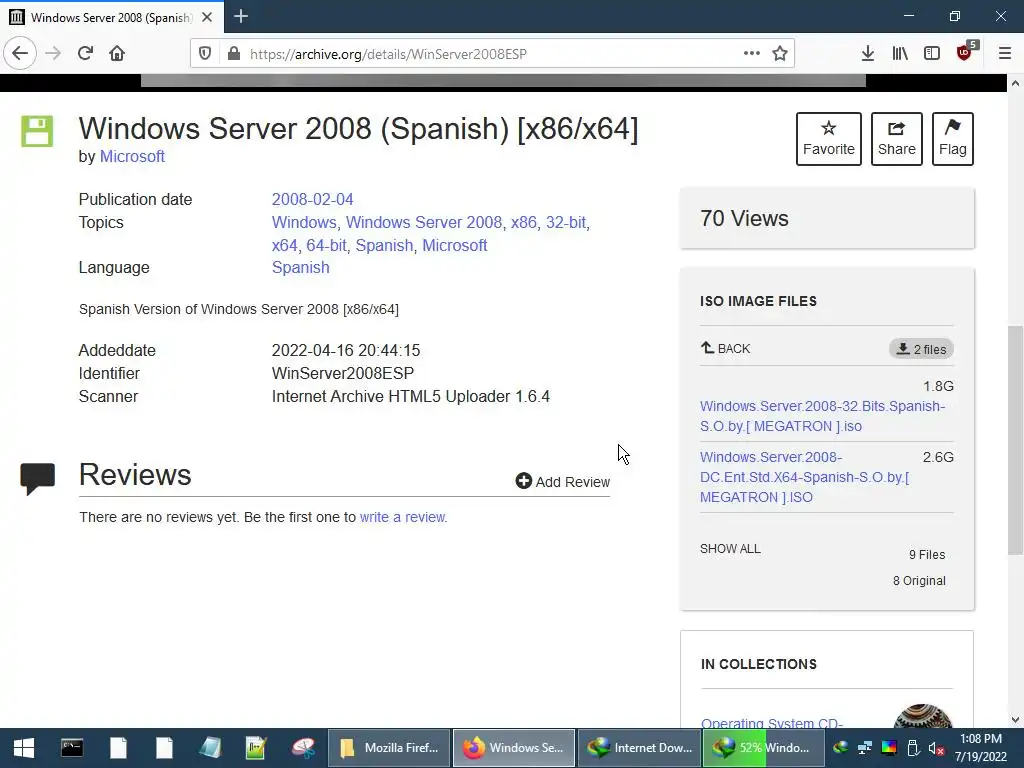Image resolution: width=1024 pixels, height=768 pixels.
Task: Open the taskbar clock showing 1:08 PM
Action: tap(980, 748)
